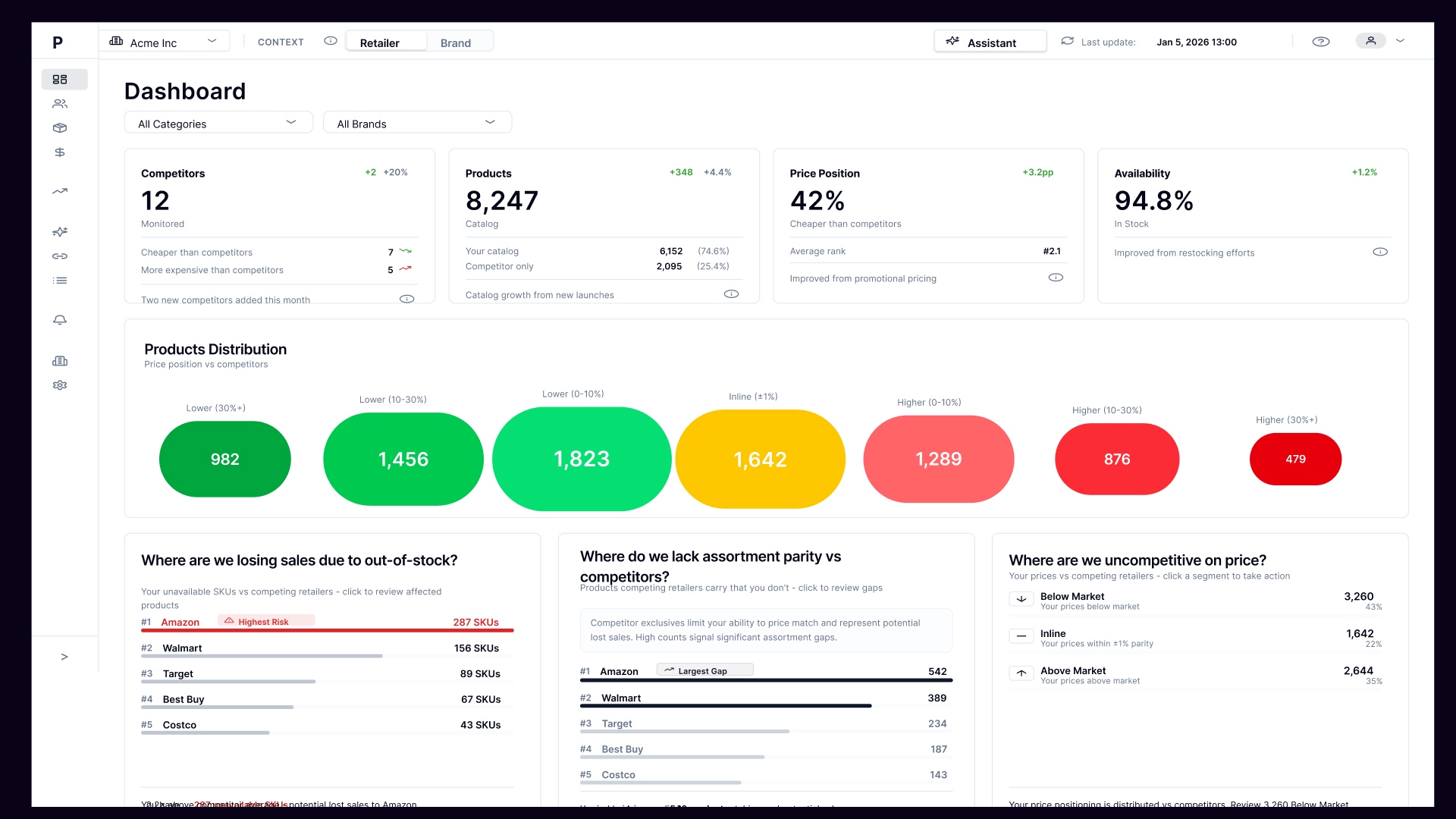Open the trends chart sidebar icon

[60, 191]
